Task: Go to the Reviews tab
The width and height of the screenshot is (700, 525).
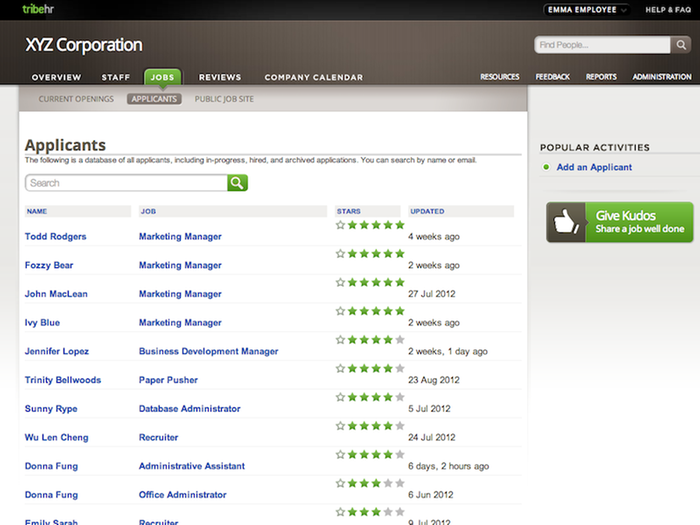Action: [x=220, y=77]
